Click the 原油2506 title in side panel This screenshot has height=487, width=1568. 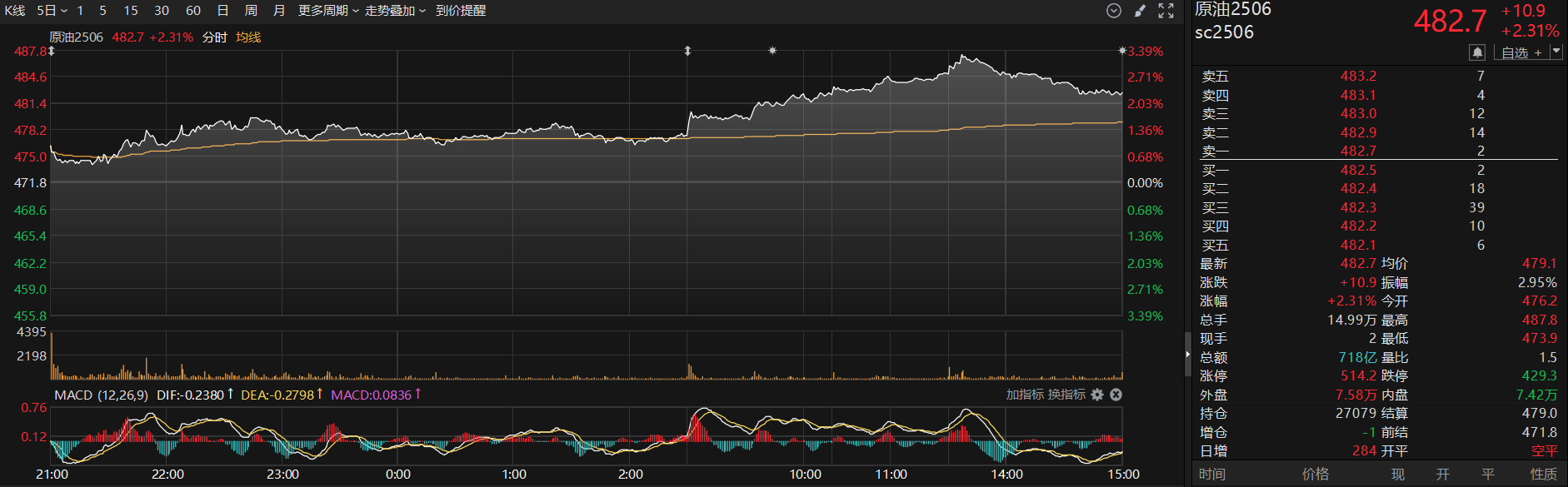click(x=1233, y=9)
